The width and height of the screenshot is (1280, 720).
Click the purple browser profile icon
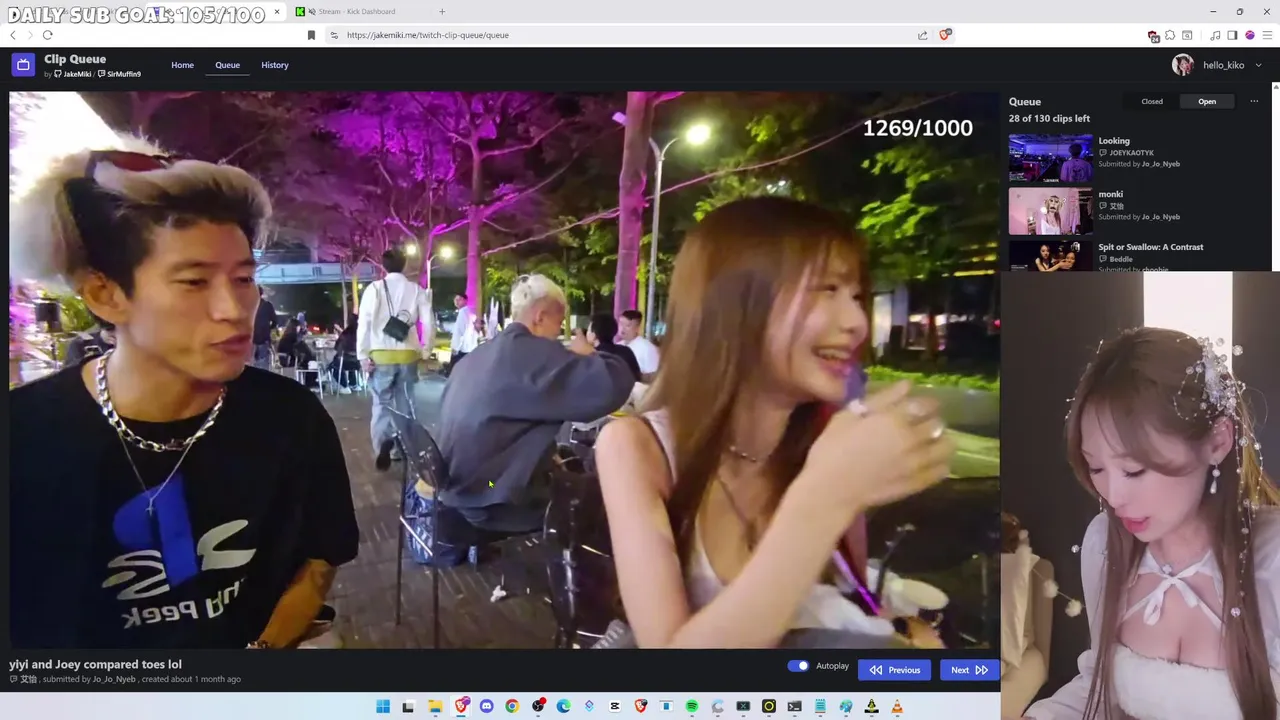(1250, 35)
